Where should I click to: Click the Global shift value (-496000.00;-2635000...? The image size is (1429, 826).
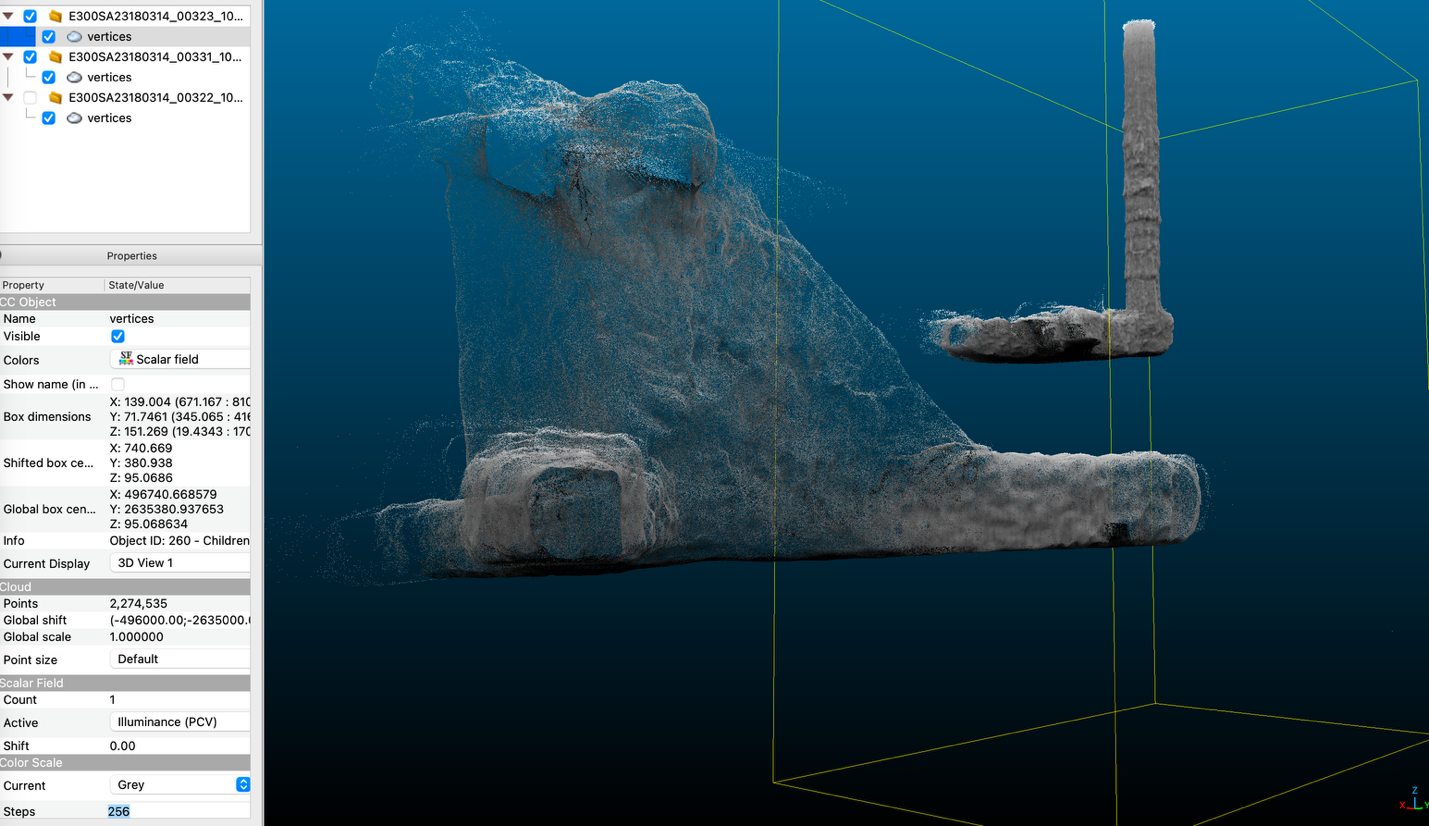point(179,620)
